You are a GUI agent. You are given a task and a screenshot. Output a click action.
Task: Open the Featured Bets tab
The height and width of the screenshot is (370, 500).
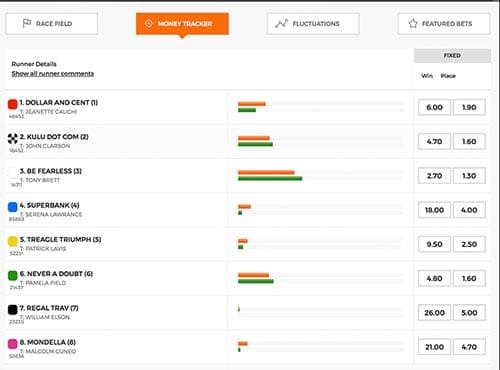tap(444, 24)
